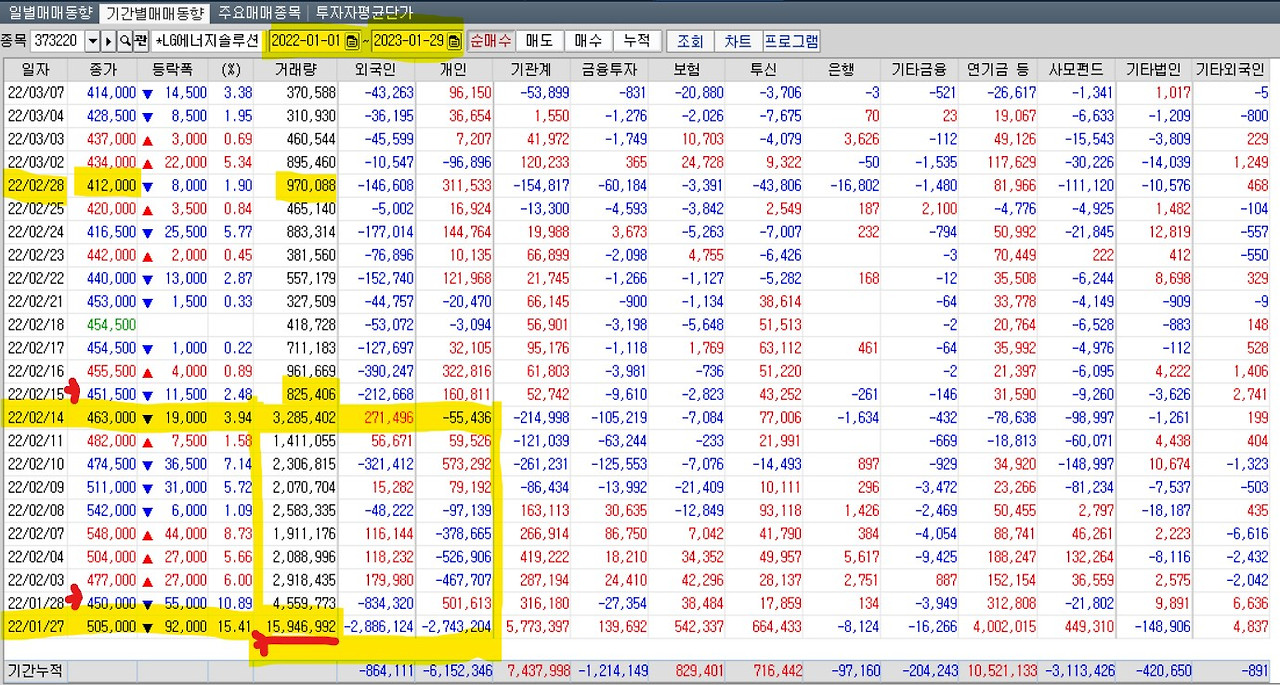Enable the 누적 (cumulative) display option
The height and width of the screenshot is (685, 1280).
click(637, 41)
